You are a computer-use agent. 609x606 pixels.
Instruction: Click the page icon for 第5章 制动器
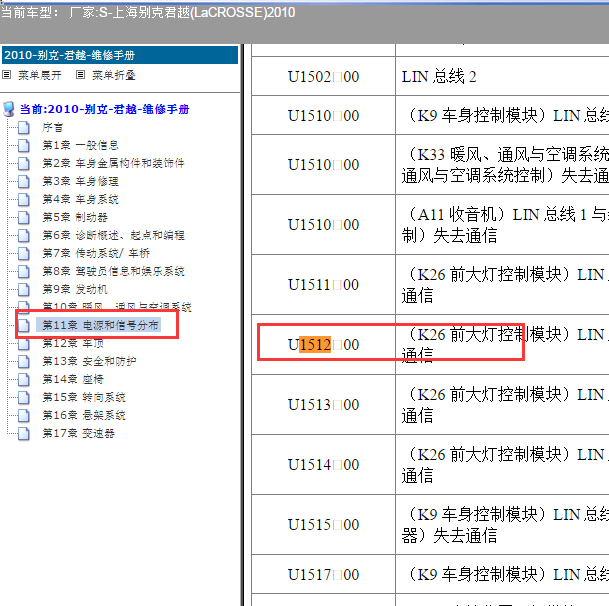click(x=24, y=217)
